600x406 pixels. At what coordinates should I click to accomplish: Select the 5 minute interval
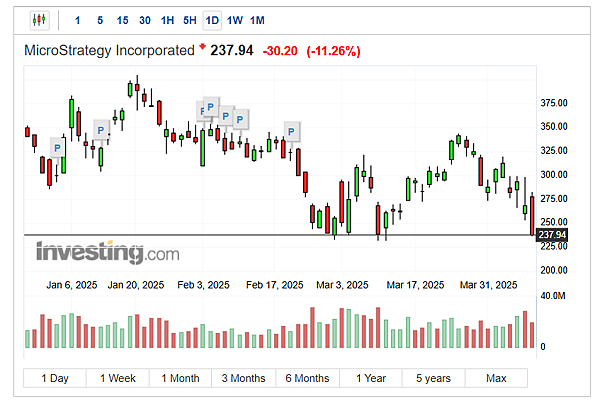[100, 20]
